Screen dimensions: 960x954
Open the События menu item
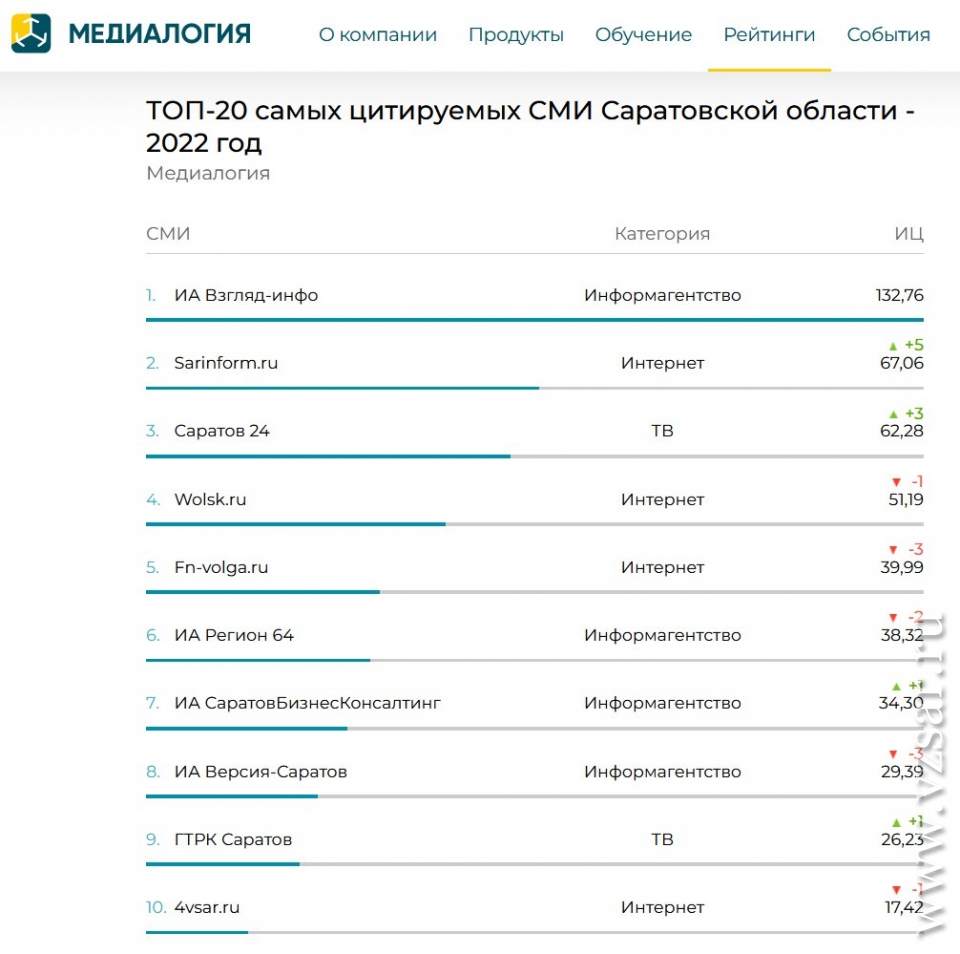(x=888, y=35)
